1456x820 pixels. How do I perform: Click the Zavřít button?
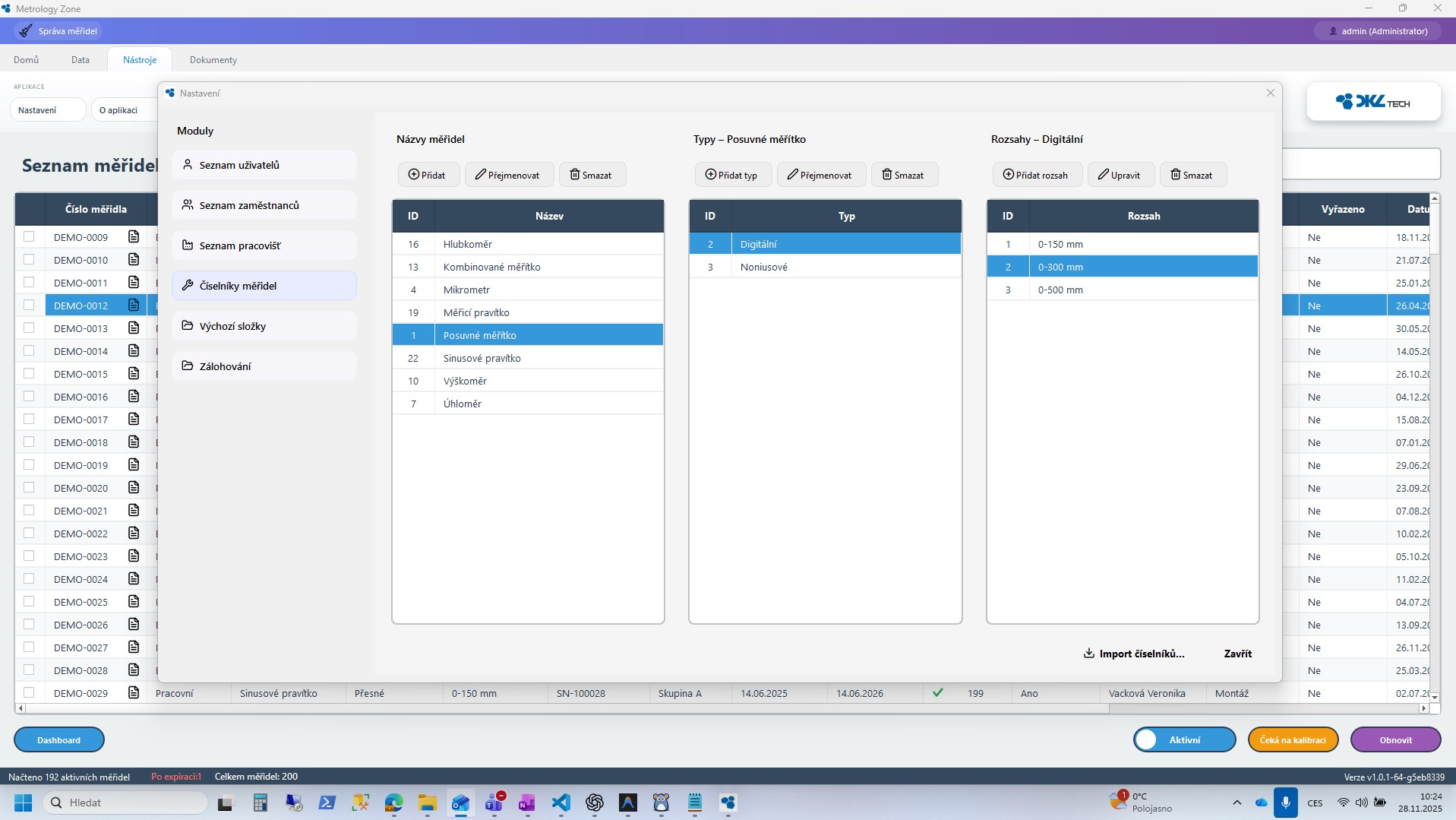point(1237,654)
